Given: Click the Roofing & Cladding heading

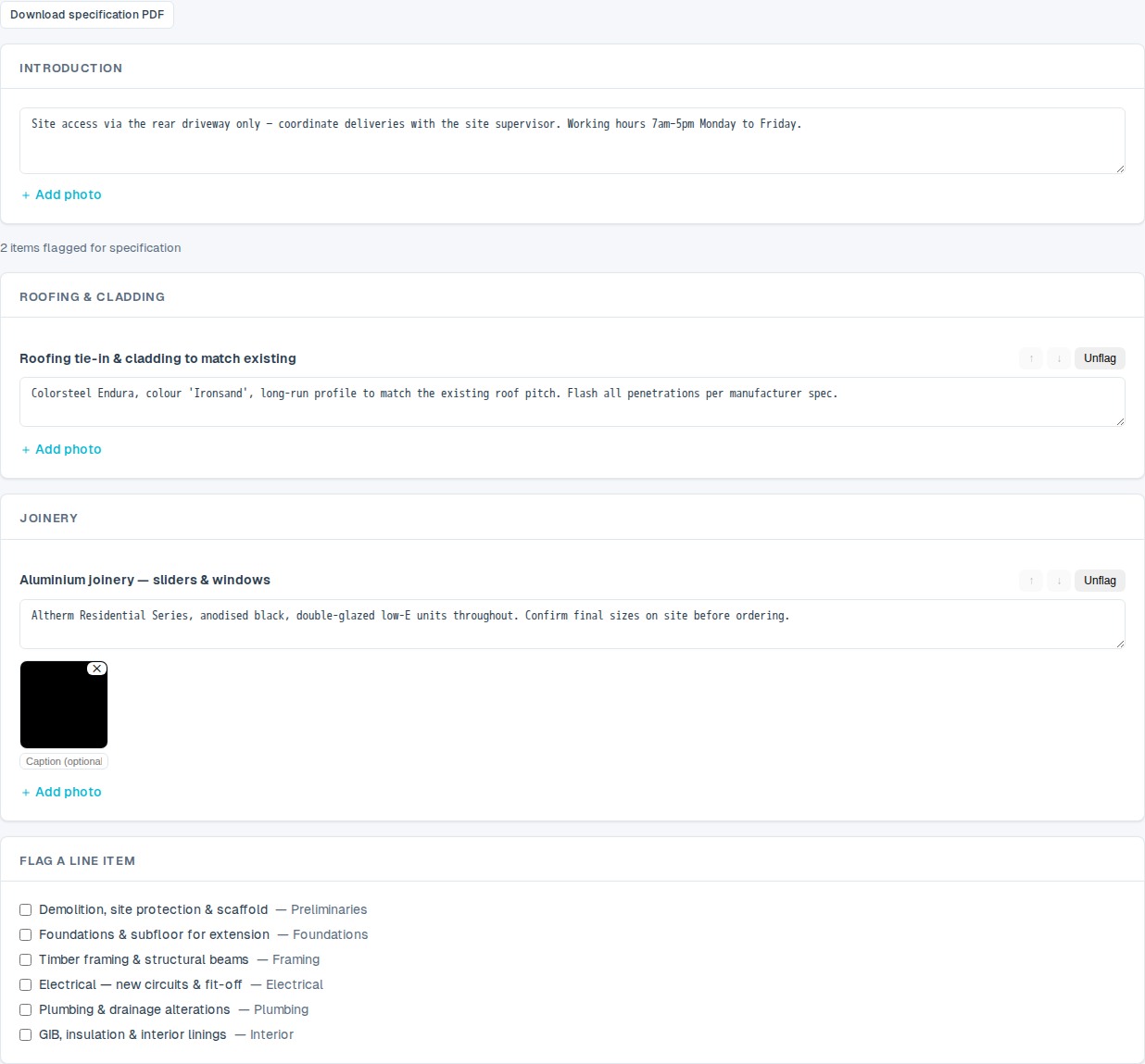Looking at the screenshot, I should (92, 297).
